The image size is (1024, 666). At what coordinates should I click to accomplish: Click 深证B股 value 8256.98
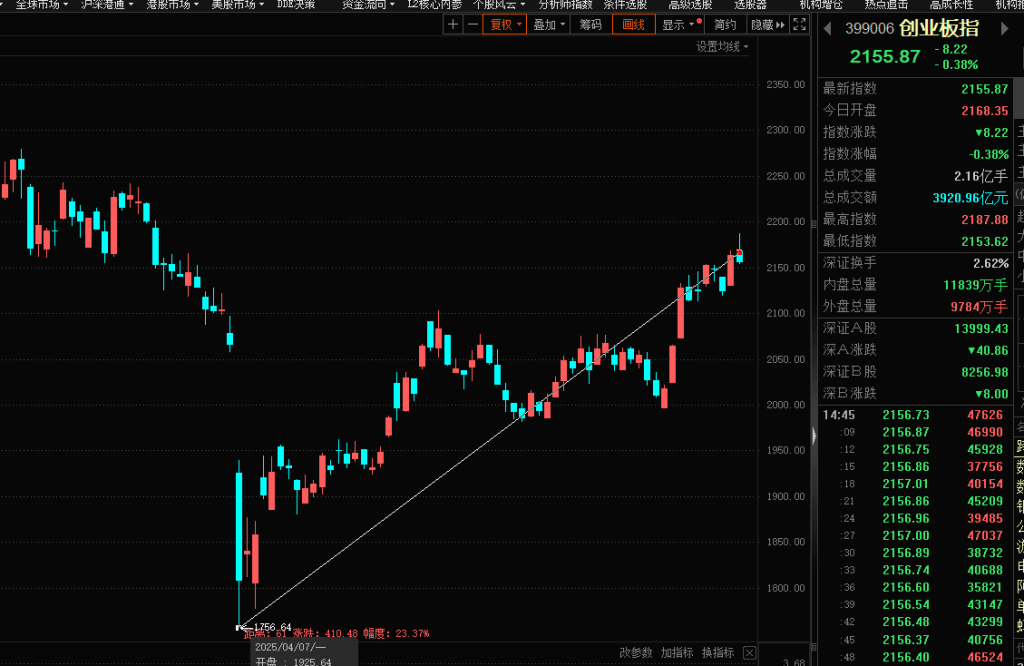coord(984,372)
